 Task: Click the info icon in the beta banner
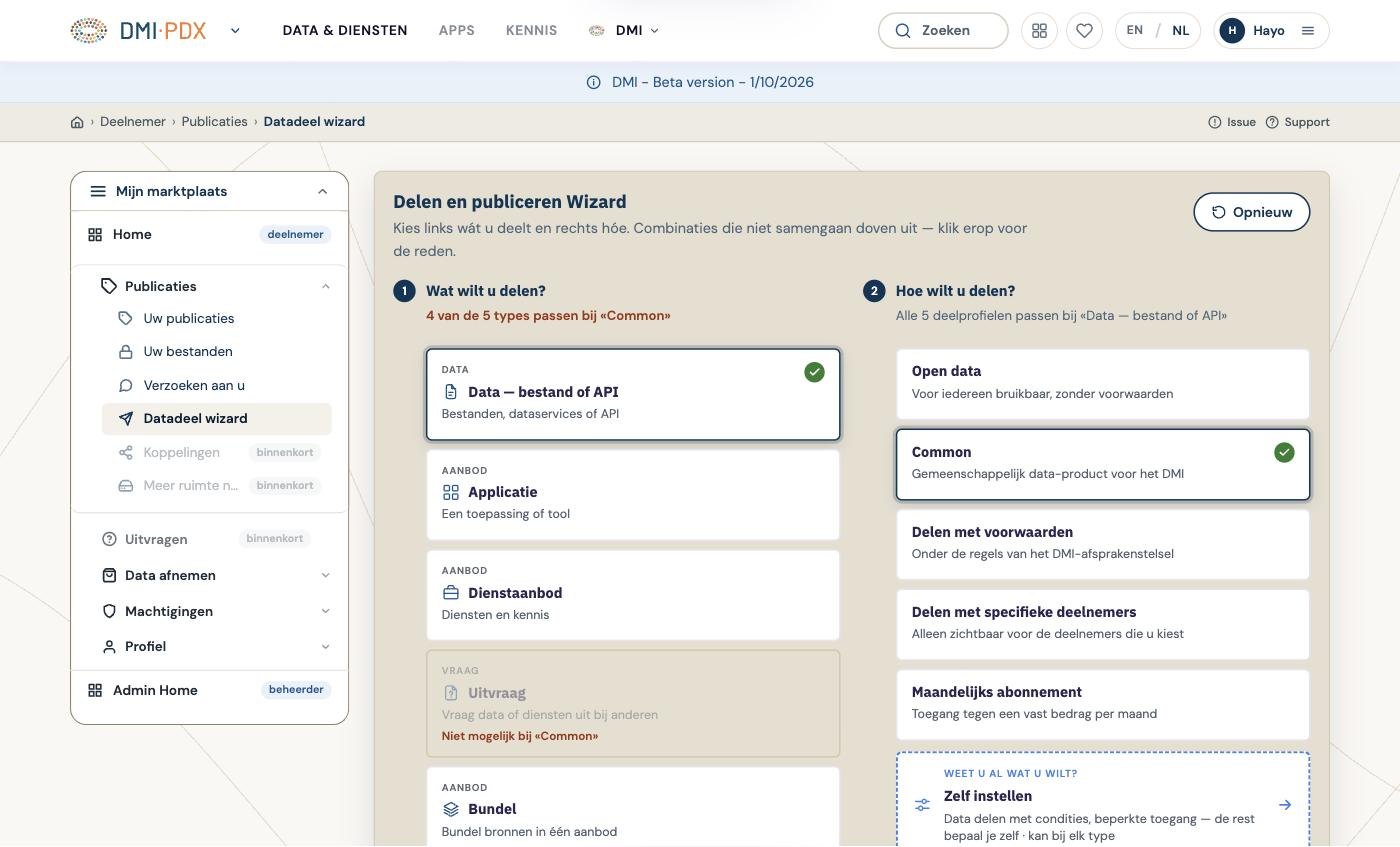593,82
